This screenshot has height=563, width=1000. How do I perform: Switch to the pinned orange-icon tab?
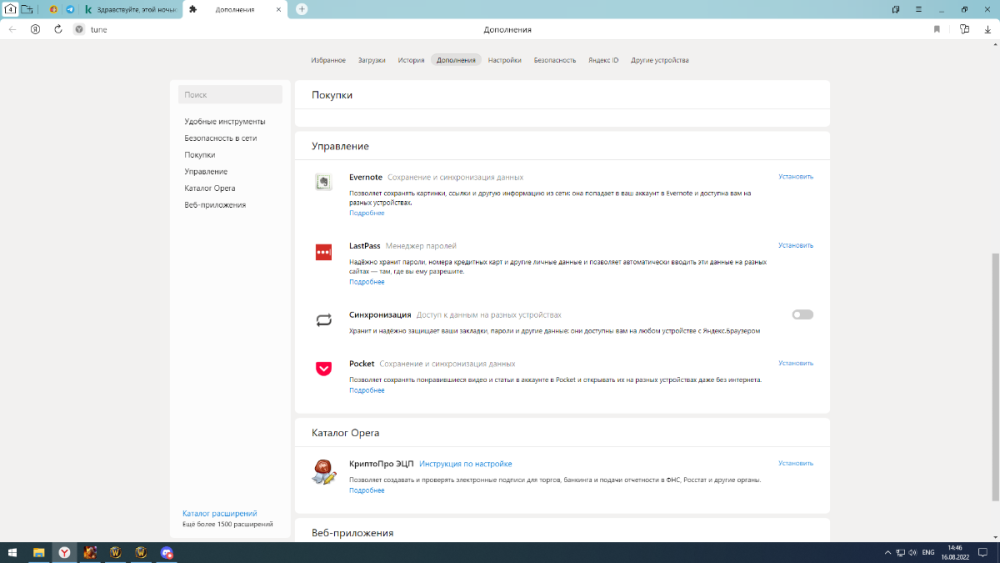54,10
